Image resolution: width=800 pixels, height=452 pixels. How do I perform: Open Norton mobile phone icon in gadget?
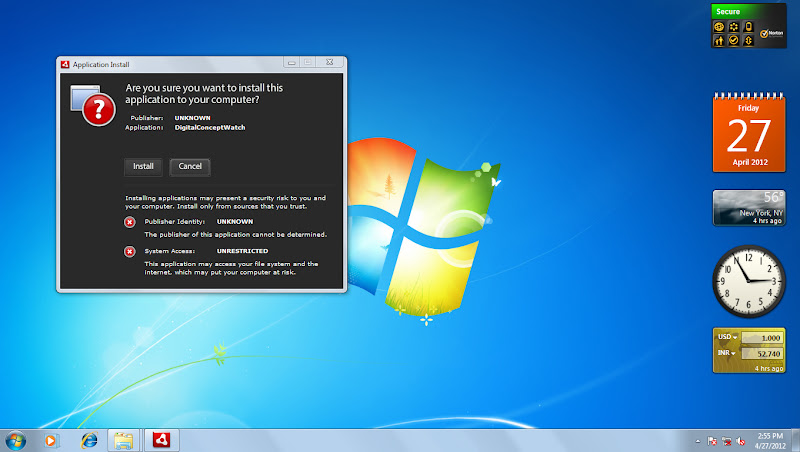[x=748, y=27]
